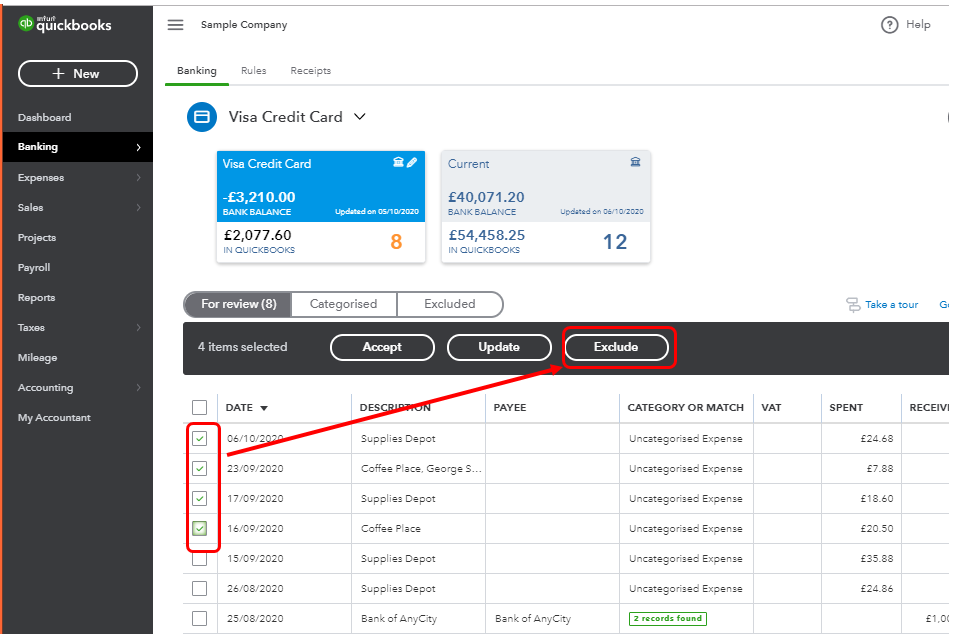Uncheck the 16/09/2020 Coffee Place row checkbox
The width and height of the screenshot is (954, 637).
coord(200,528)
